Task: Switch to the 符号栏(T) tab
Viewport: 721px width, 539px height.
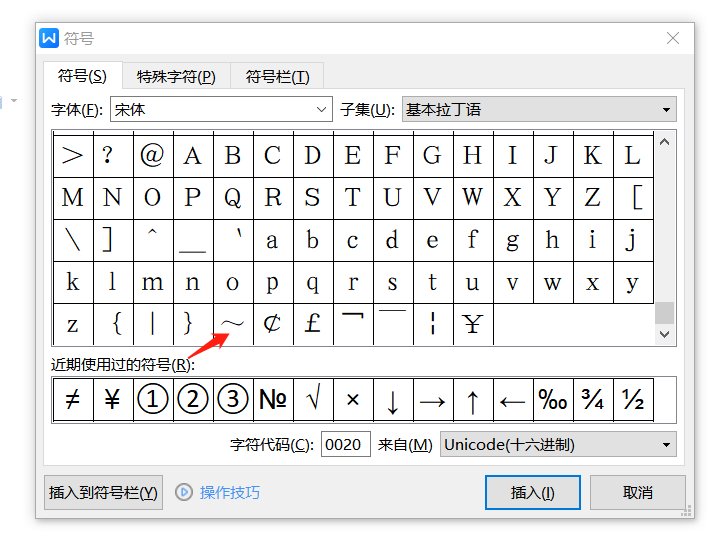Action: point(277,76)
